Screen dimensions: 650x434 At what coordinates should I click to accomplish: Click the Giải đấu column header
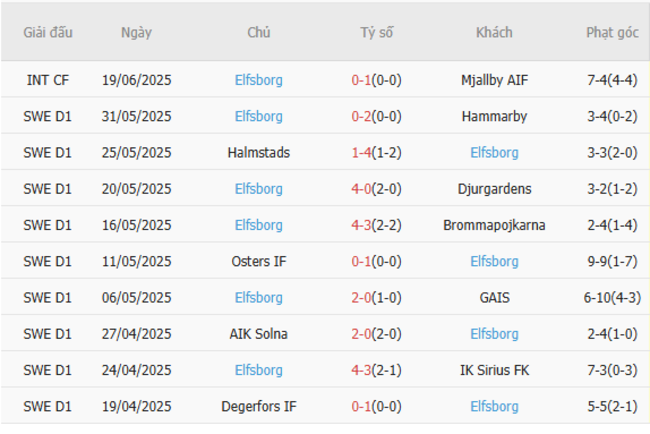(48, 33)
